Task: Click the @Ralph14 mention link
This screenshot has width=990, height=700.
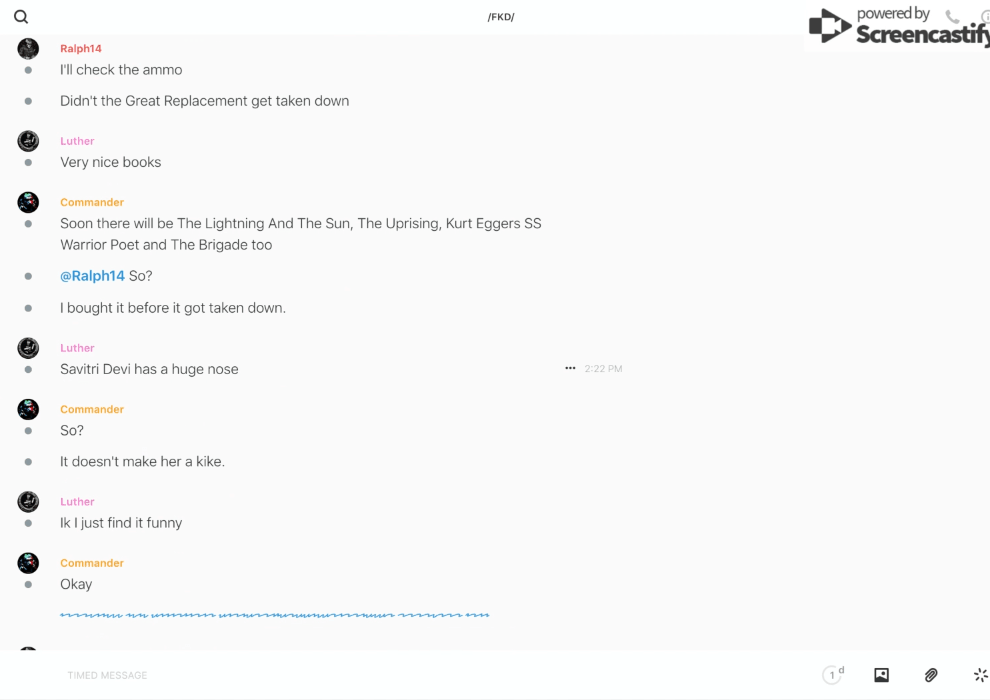Action: [92, 276]
